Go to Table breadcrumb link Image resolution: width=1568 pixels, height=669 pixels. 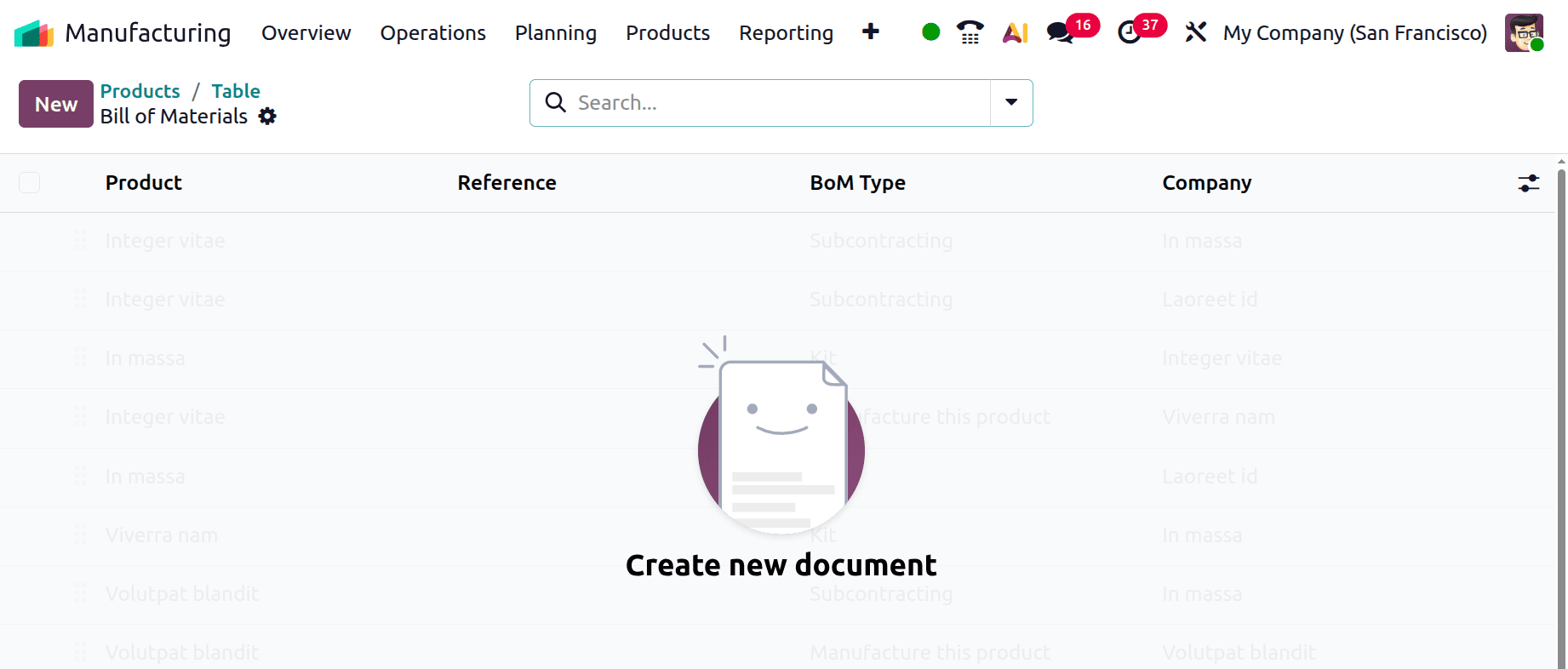point(236,91)
